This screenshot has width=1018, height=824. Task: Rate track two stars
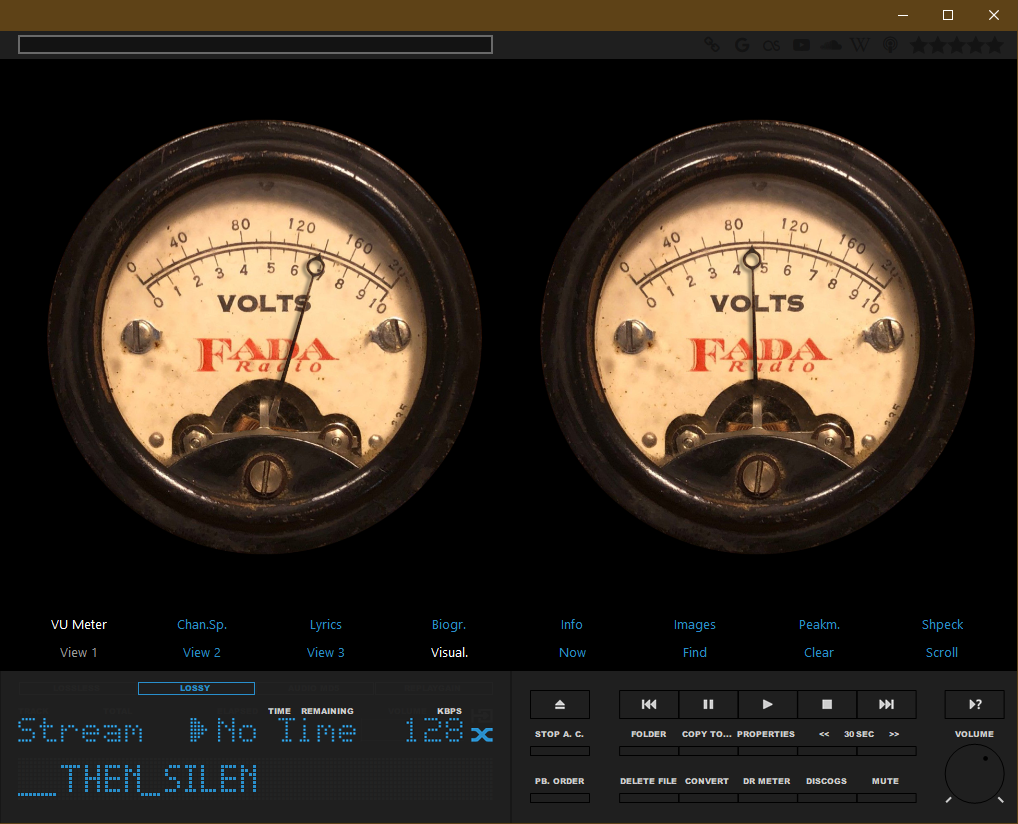point(937,45)
